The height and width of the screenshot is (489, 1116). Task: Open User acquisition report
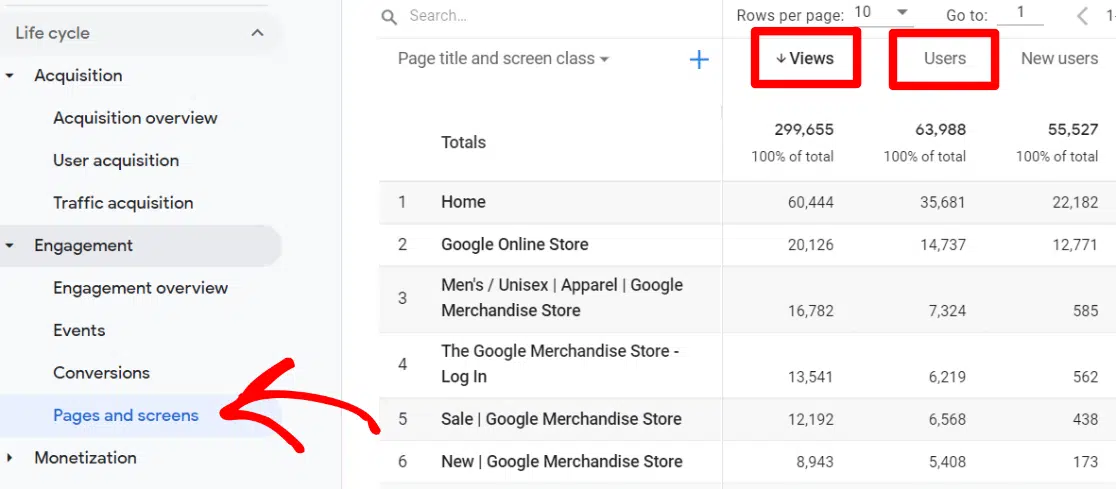tap(116, 161)
